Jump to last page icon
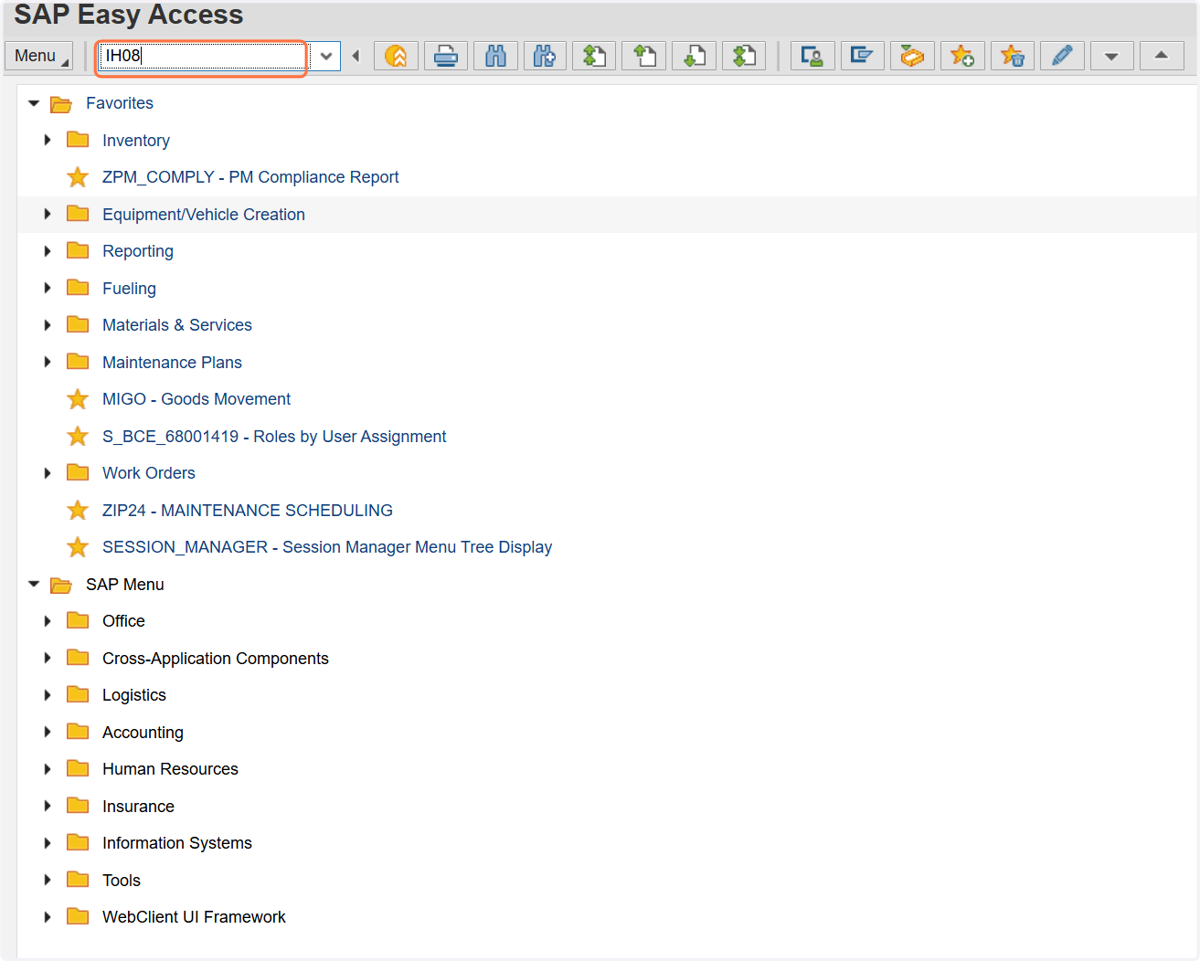 click(743, 56)
